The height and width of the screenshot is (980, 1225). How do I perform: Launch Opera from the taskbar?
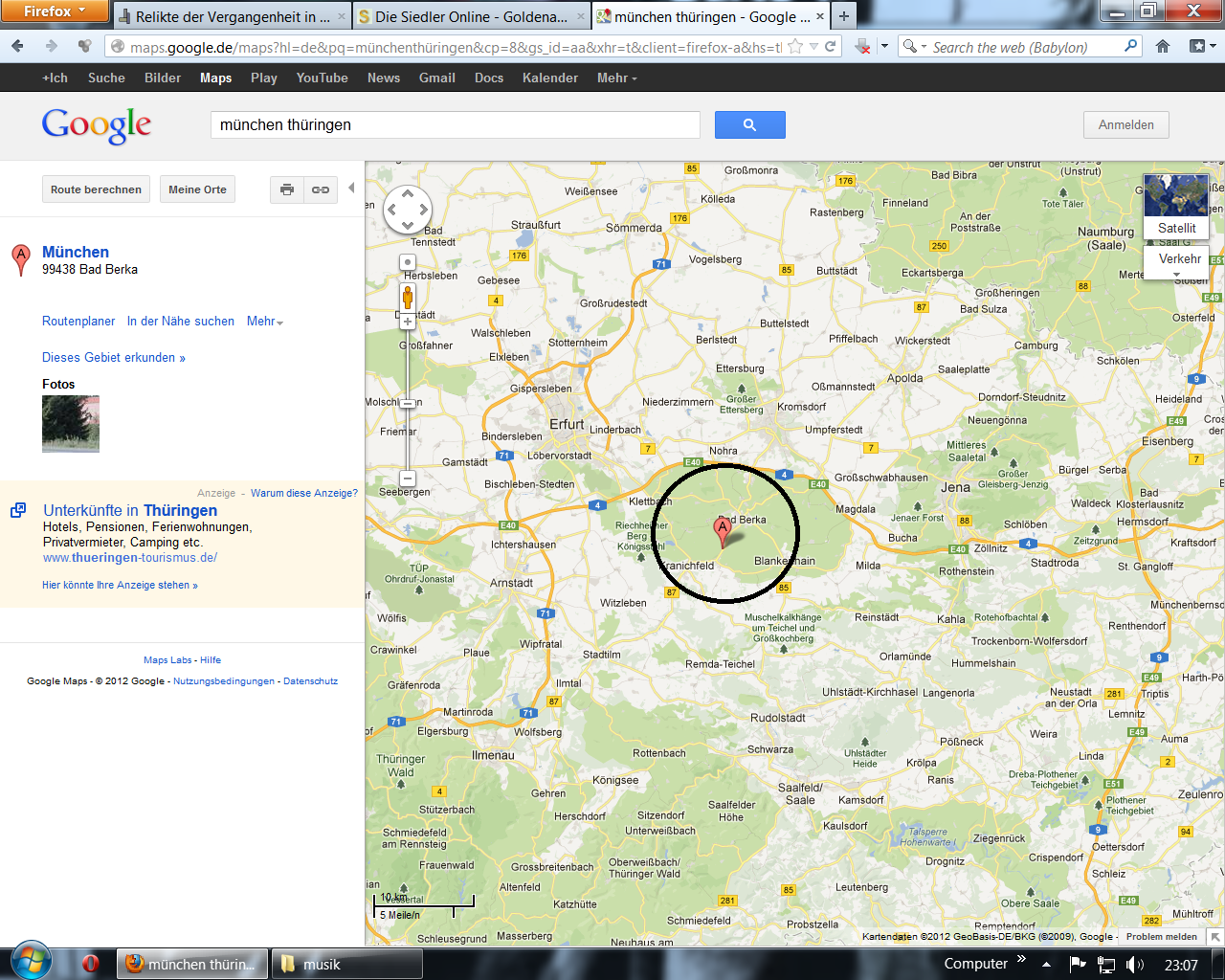(91, 964)
